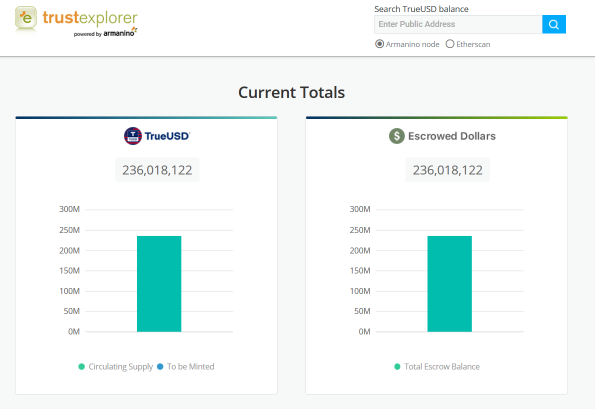Viewport: 595px width, 409px height.
Task: Click the Circulating Supply legend label
Action: tap(121, 367)
